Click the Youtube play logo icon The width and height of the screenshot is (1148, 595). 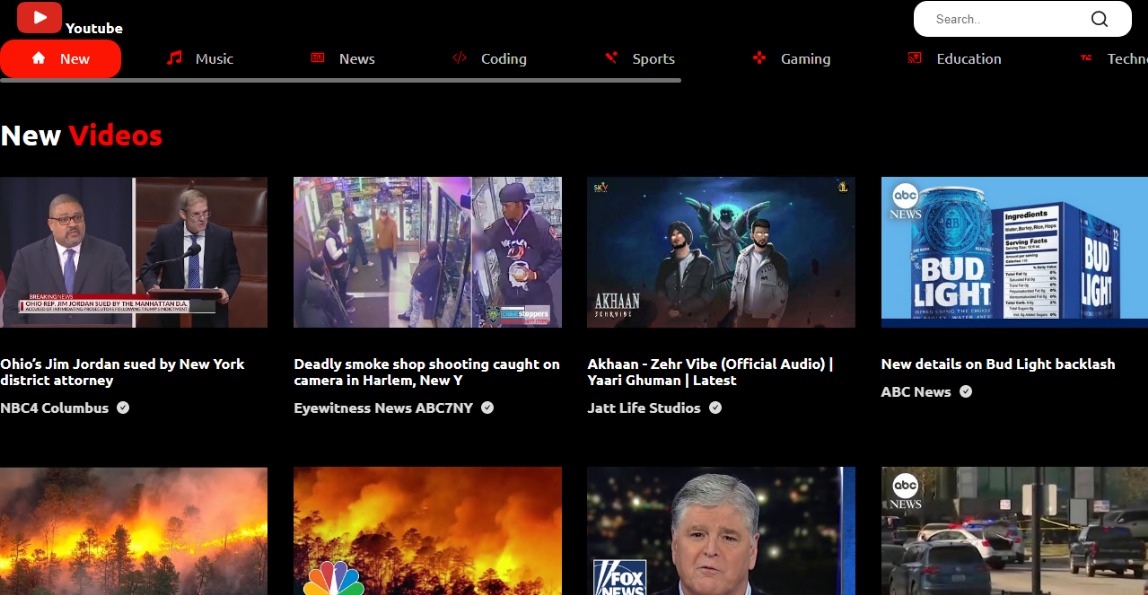tap(39, 17)
